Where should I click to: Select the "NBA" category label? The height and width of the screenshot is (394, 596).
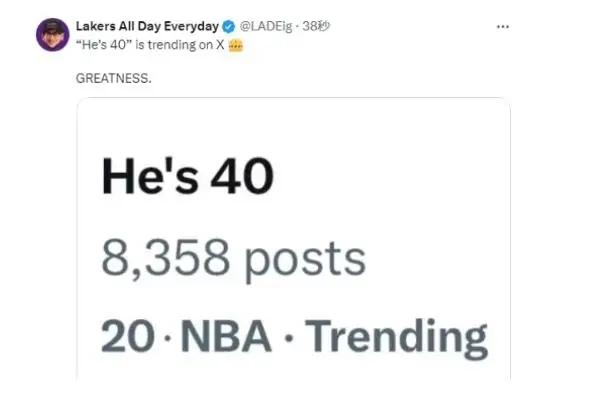click(x=226, y=336)
